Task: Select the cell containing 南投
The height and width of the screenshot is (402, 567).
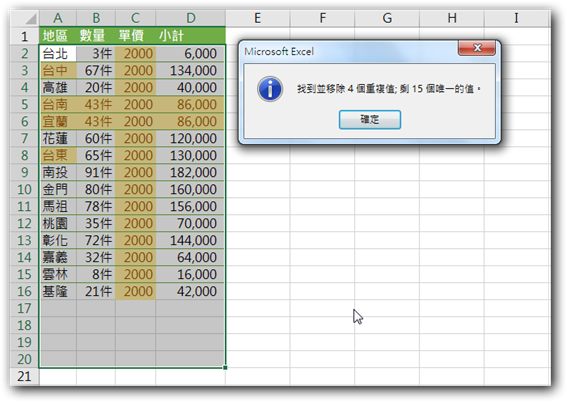Action: pyautogui.click(x=58, y=172)
